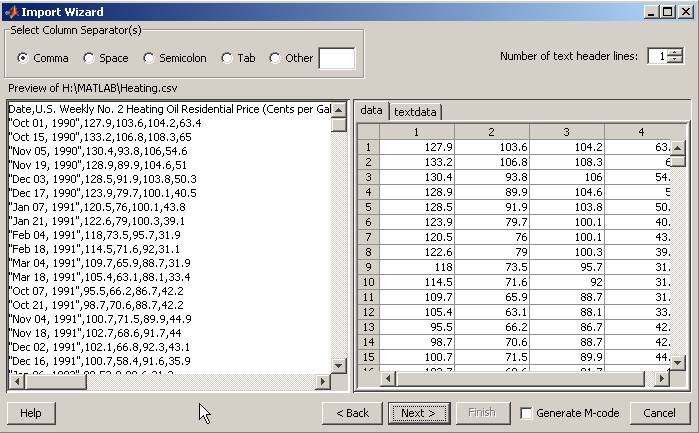Increase number of text header lines

[676, 52]
